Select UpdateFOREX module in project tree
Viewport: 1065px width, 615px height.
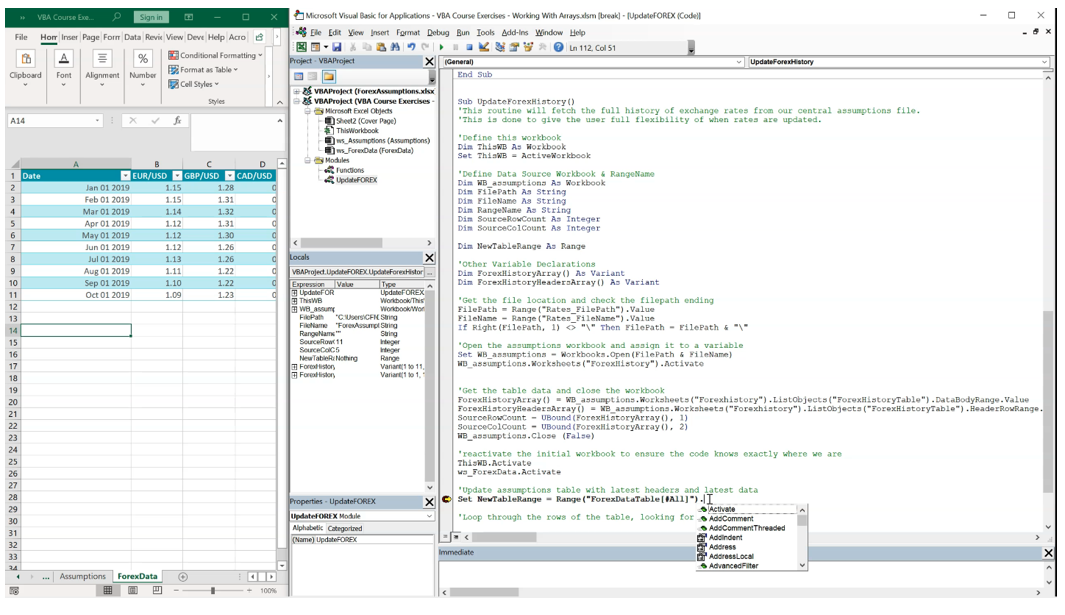[356, 180]
